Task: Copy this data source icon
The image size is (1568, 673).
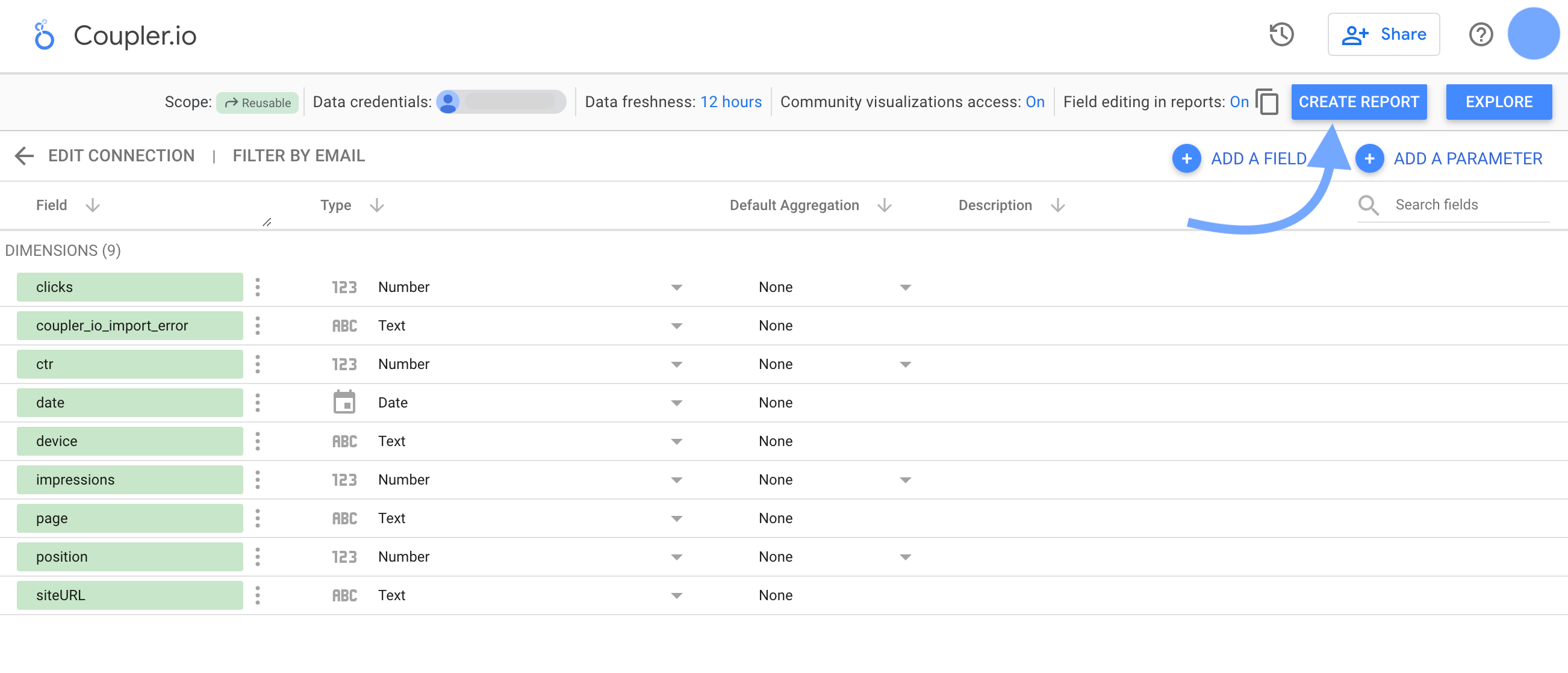Action: click(x=1267, y=102)
